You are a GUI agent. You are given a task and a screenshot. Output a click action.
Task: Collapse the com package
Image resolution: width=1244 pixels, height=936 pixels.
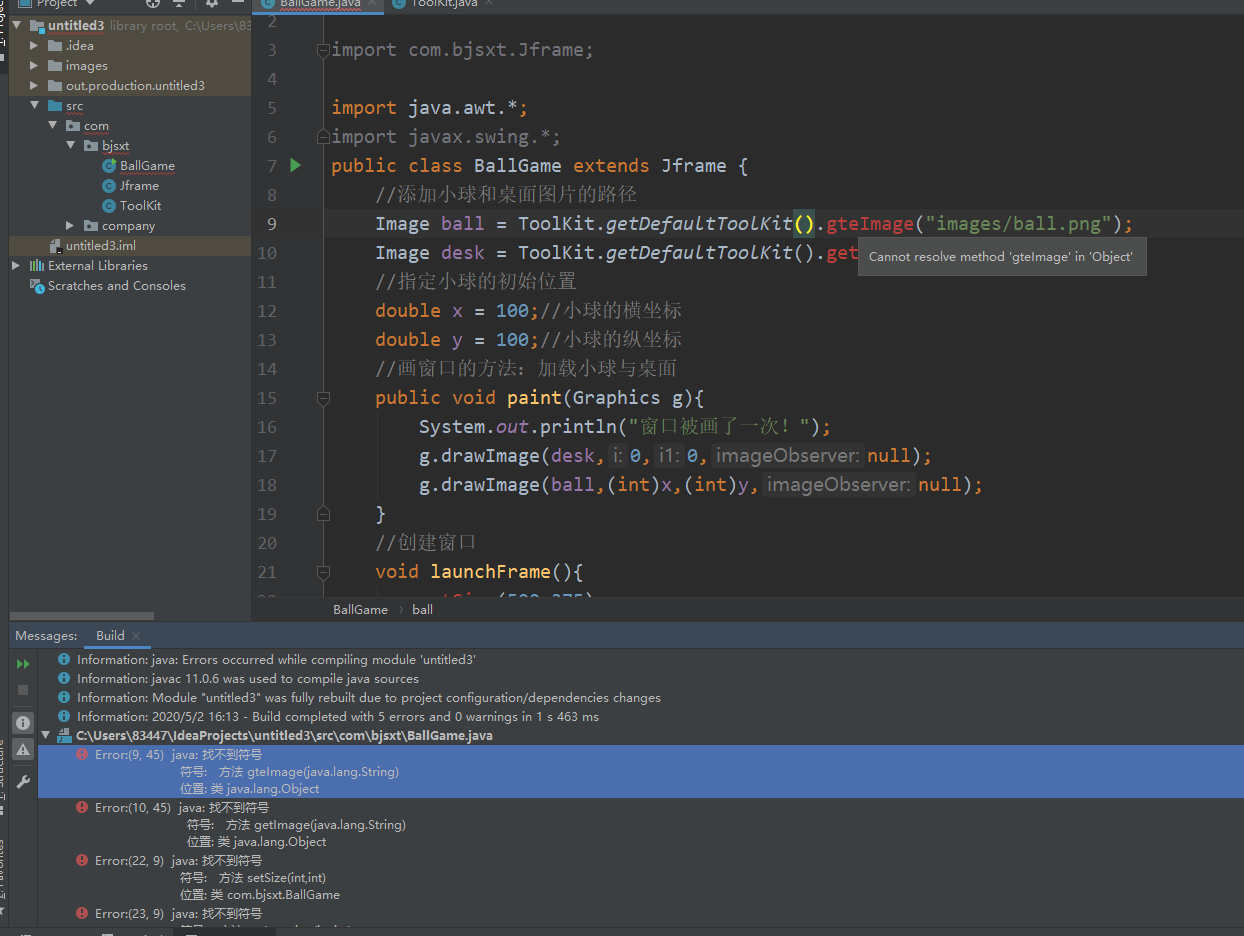[x=53, y=126]
